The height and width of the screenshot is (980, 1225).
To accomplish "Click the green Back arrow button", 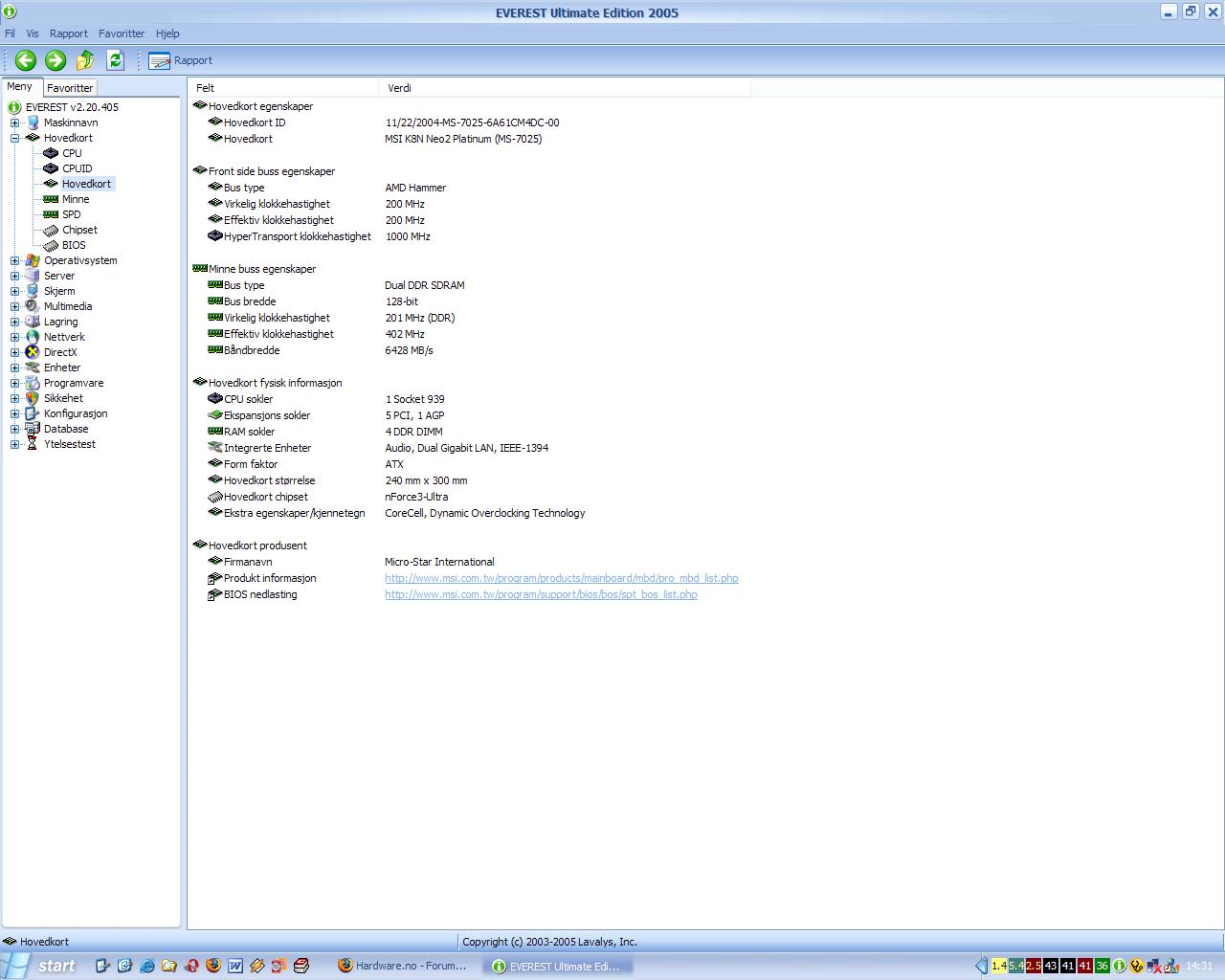I will pyautogui.click(x=26, y=60).
